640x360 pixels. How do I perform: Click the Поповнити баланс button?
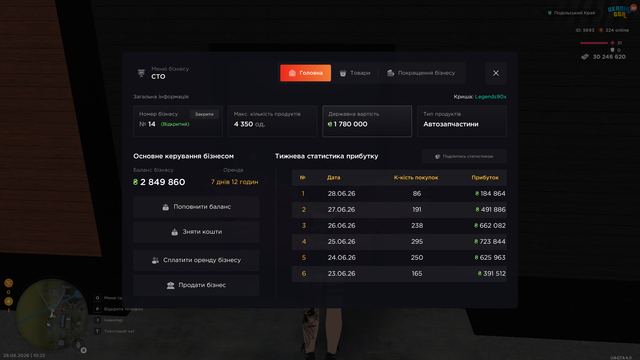coord(196,207)
